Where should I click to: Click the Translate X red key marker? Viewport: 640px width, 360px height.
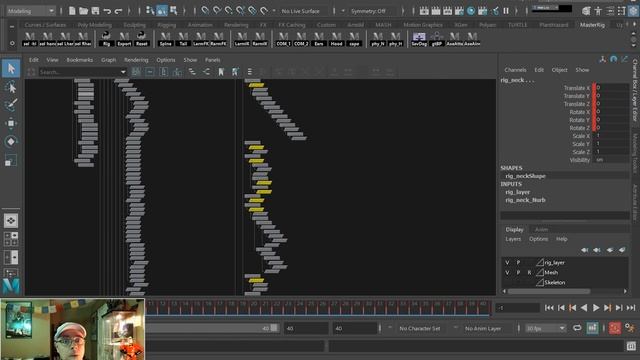pyautogui.click(x=594, y=88)
